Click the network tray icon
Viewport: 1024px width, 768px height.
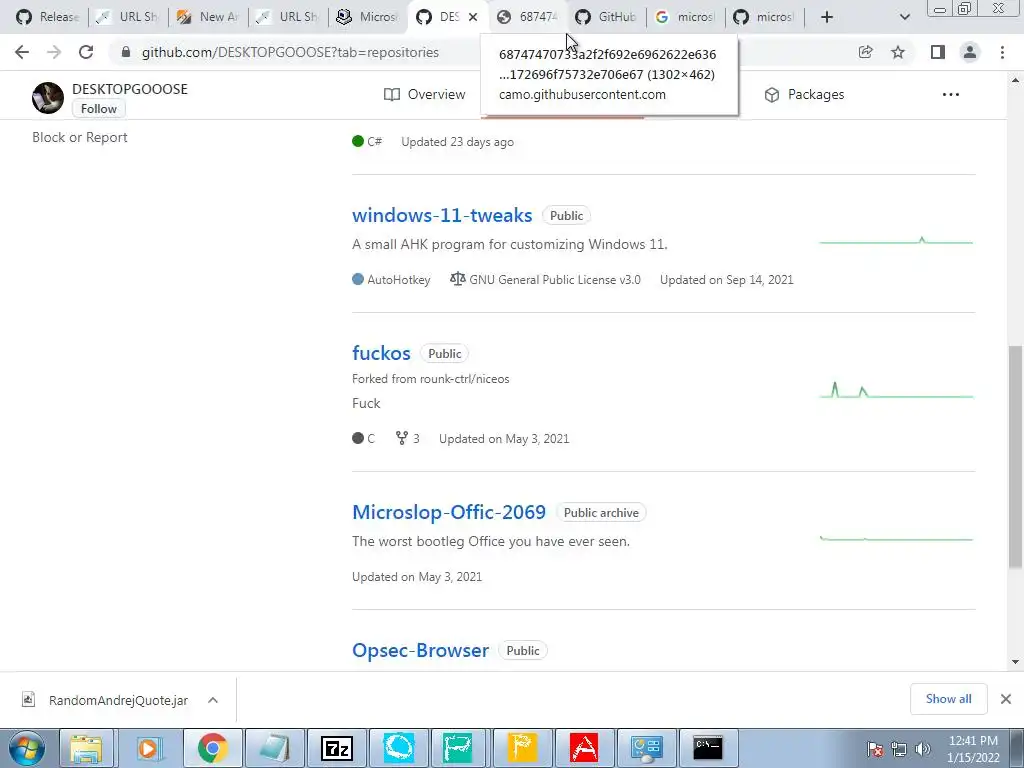[x=899, y=749]
